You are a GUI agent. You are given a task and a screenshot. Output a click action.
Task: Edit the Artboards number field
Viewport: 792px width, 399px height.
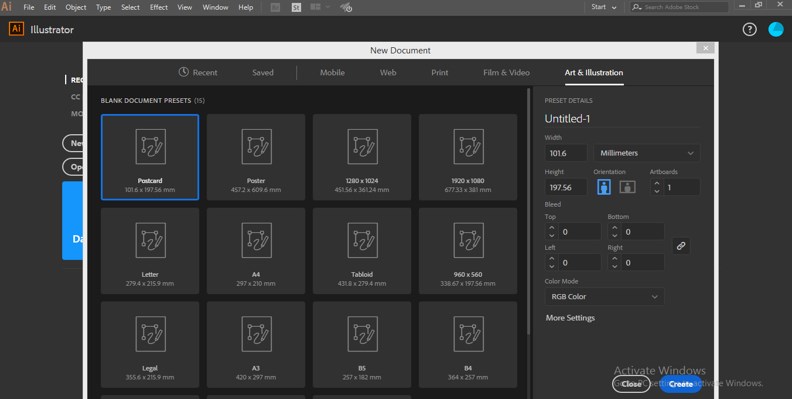coord(681,187)
